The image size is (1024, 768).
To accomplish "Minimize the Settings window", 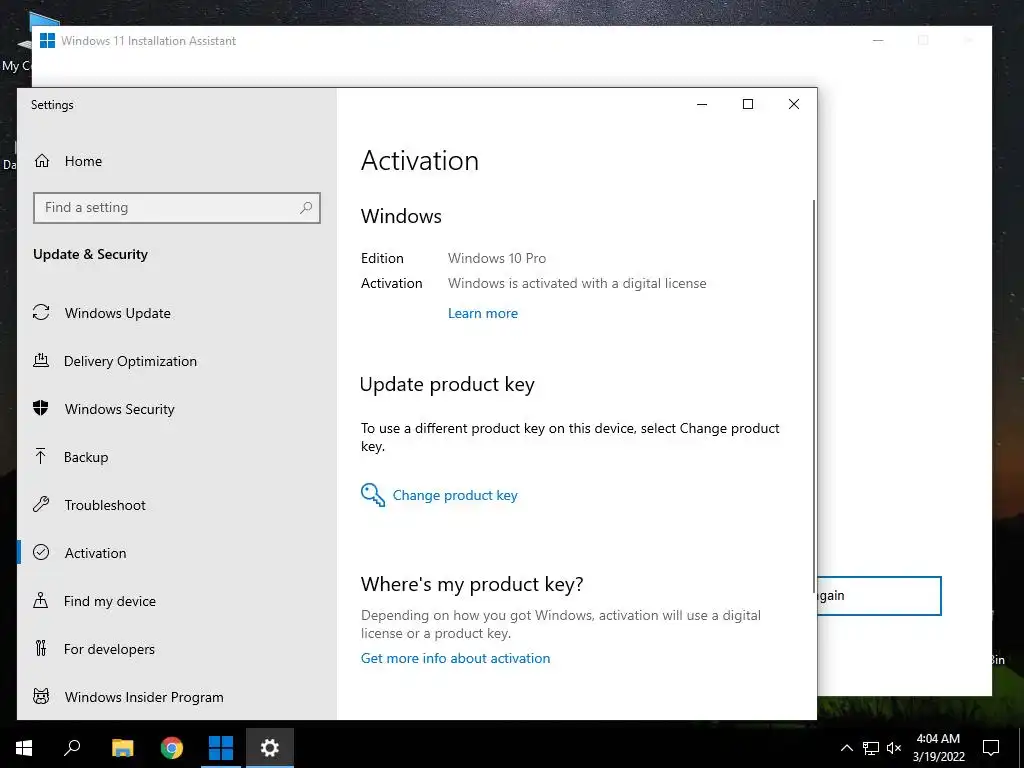I will [702, 104].
